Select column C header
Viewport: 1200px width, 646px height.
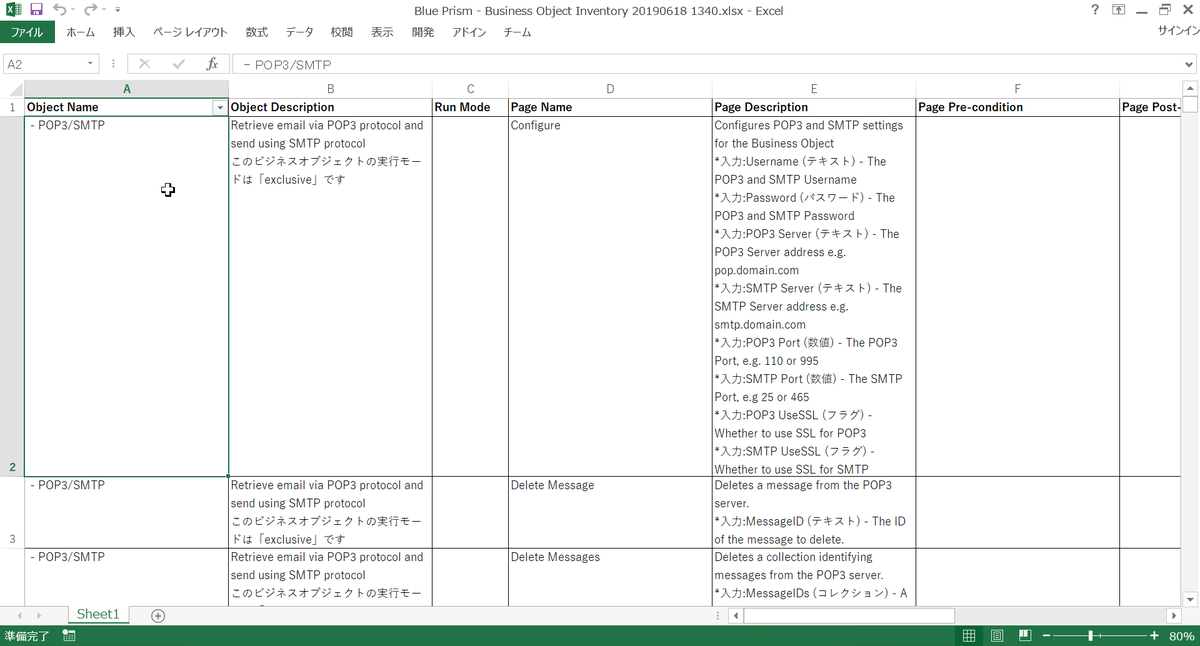coord(470,89)
